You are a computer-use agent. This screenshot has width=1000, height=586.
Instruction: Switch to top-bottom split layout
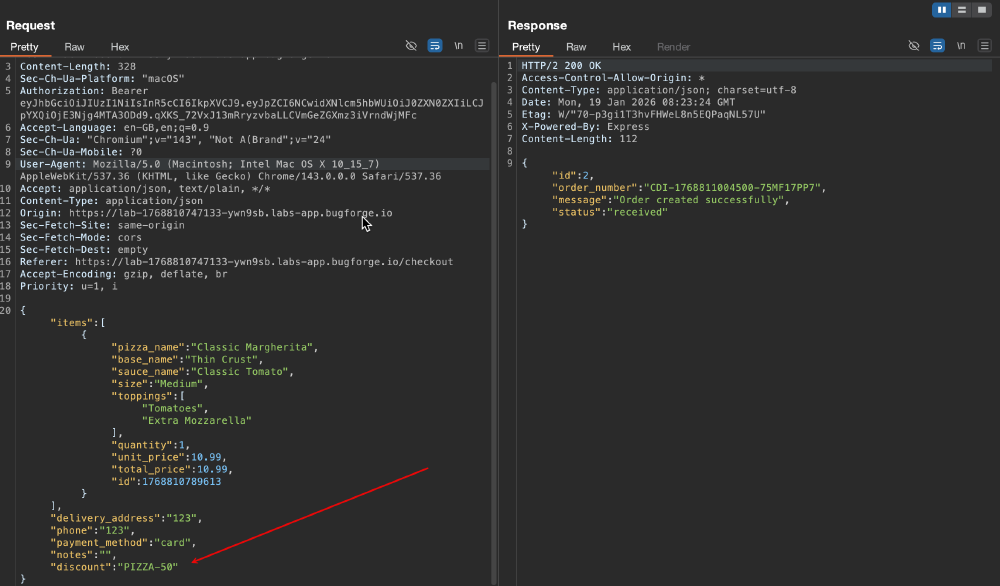click(962, 10)
